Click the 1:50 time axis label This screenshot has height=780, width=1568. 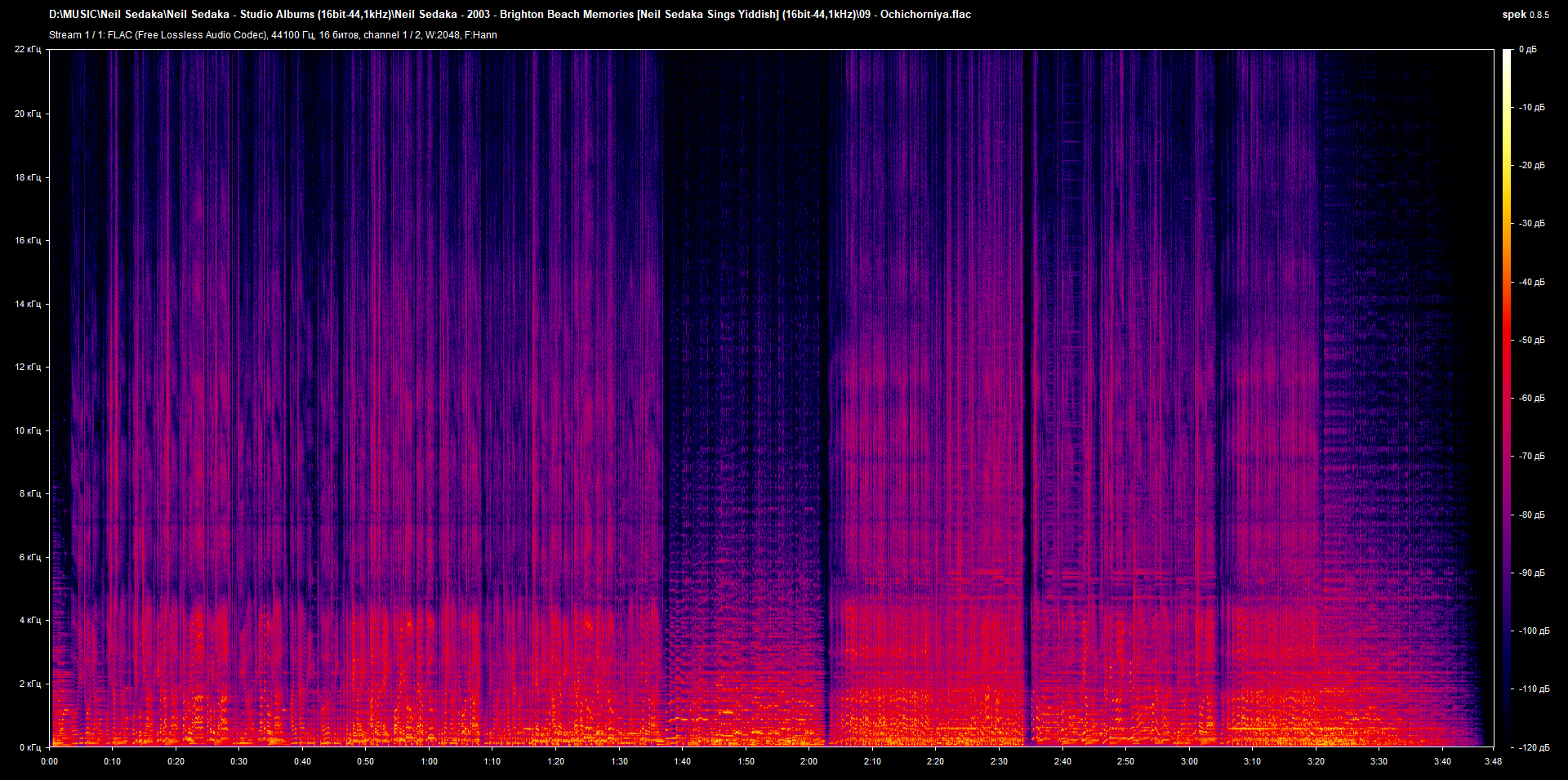(x=746, y=761)
